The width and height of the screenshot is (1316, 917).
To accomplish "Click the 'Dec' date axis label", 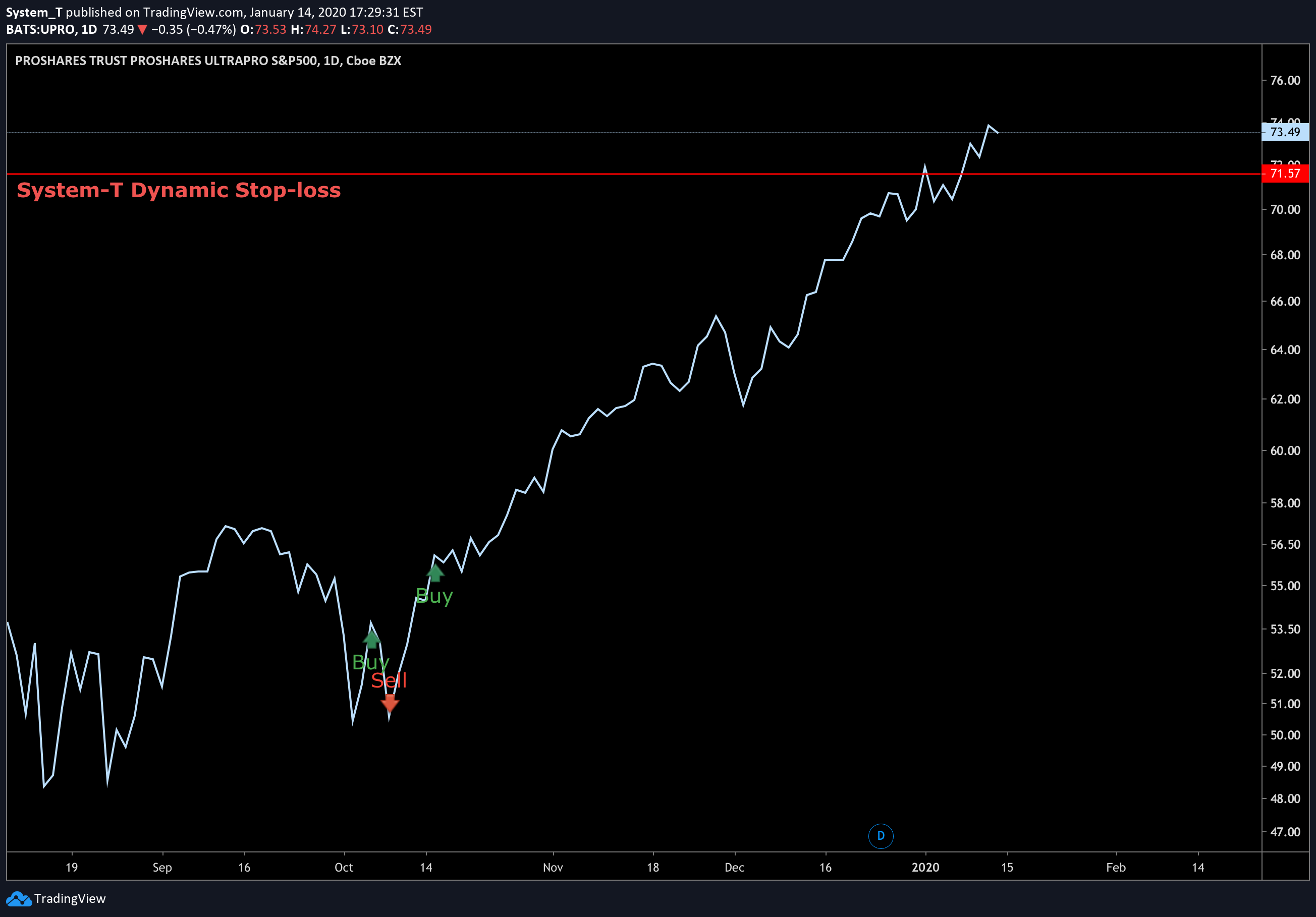I will [x=734, y=867].
